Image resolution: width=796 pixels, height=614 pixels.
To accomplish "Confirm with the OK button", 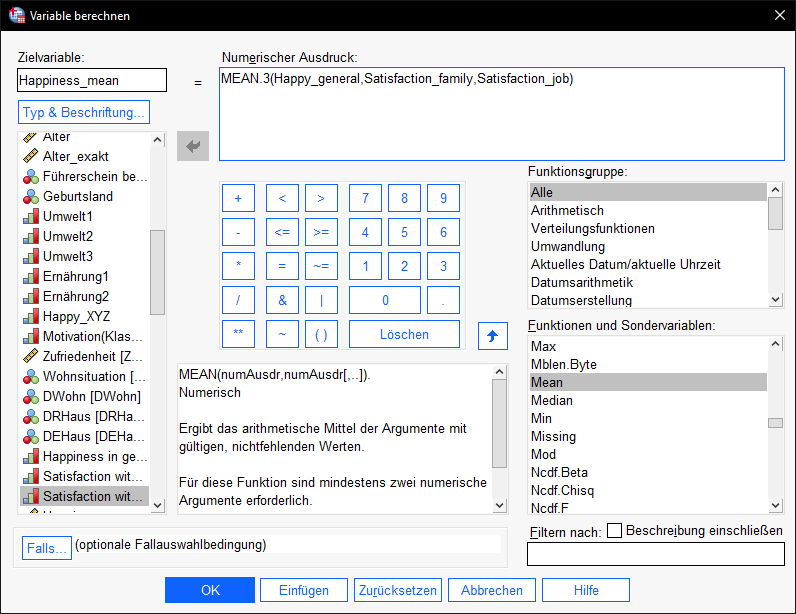I will click(x=210, y=590).
